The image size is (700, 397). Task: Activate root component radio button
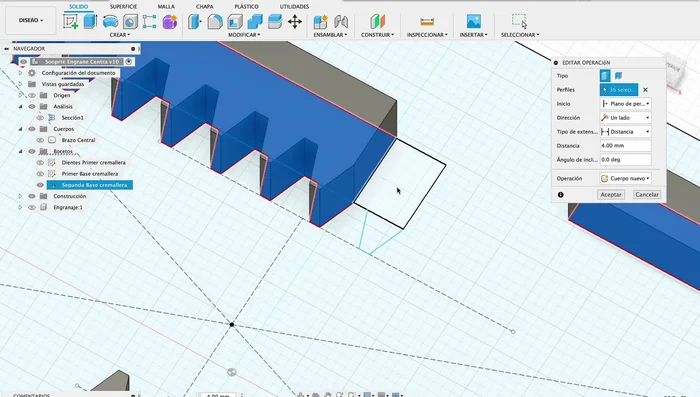(129, 62)
